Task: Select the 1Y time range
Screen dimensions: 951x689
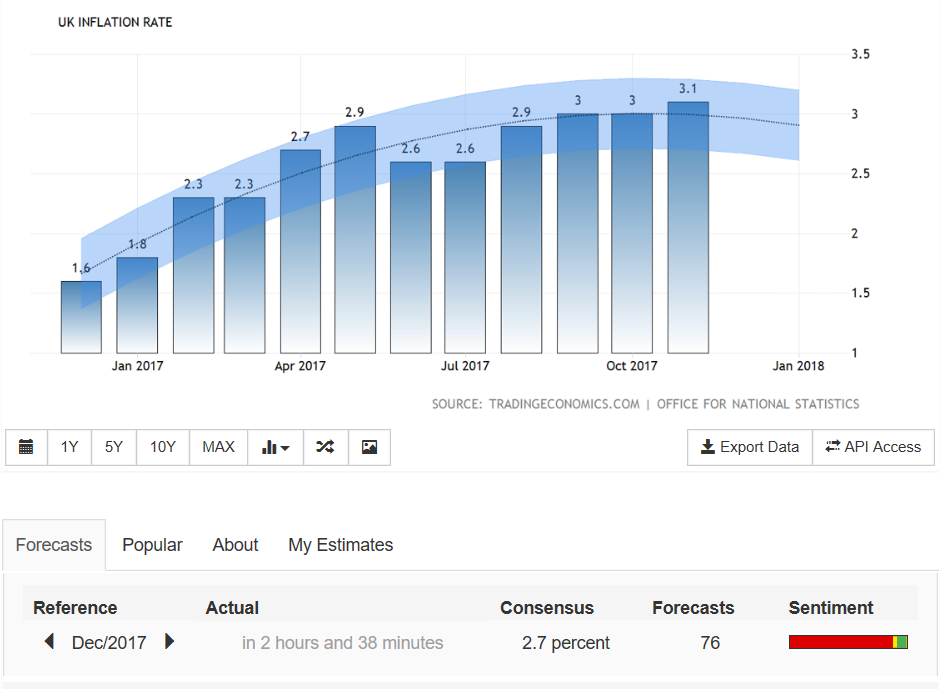Action: [x=70, y=448]
